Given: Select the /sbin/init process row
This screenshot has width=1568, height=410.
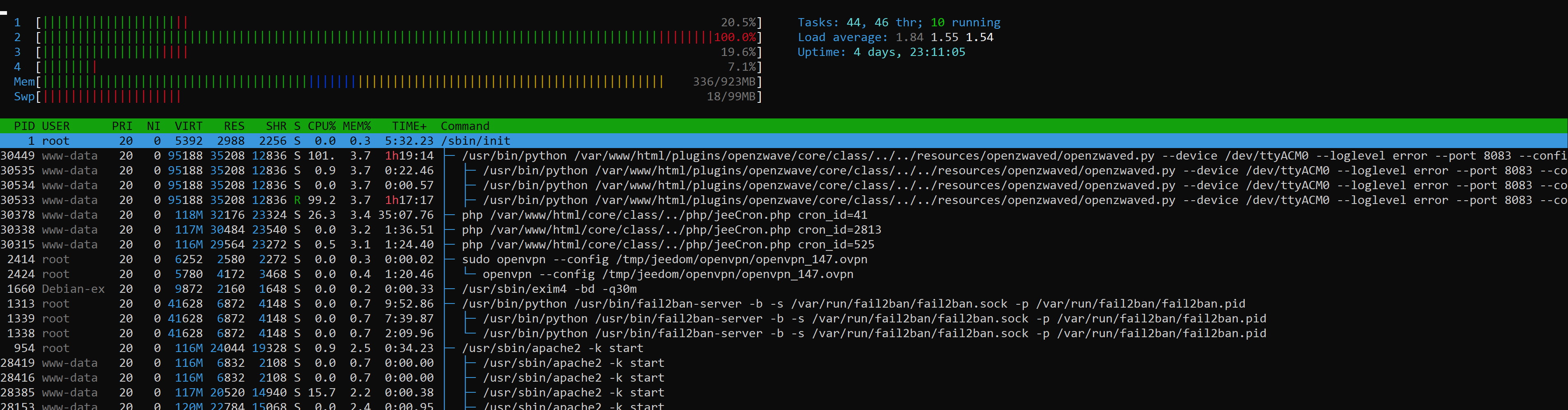Looking at the screenshot, I should click(x=784, y=141).
